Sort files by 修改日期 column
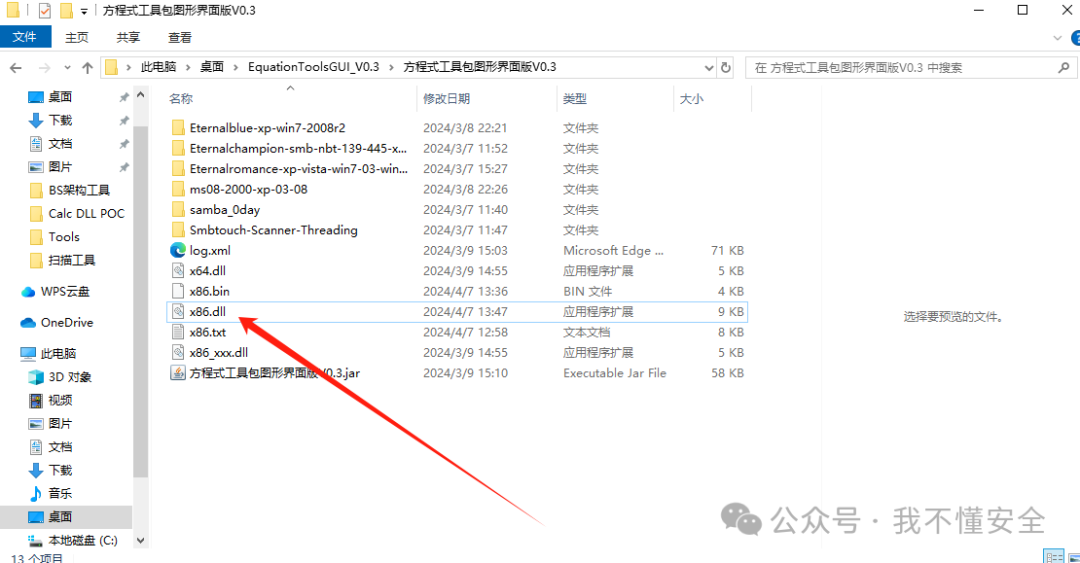This screenshot has width=1080, height=563. coord(446,99)
